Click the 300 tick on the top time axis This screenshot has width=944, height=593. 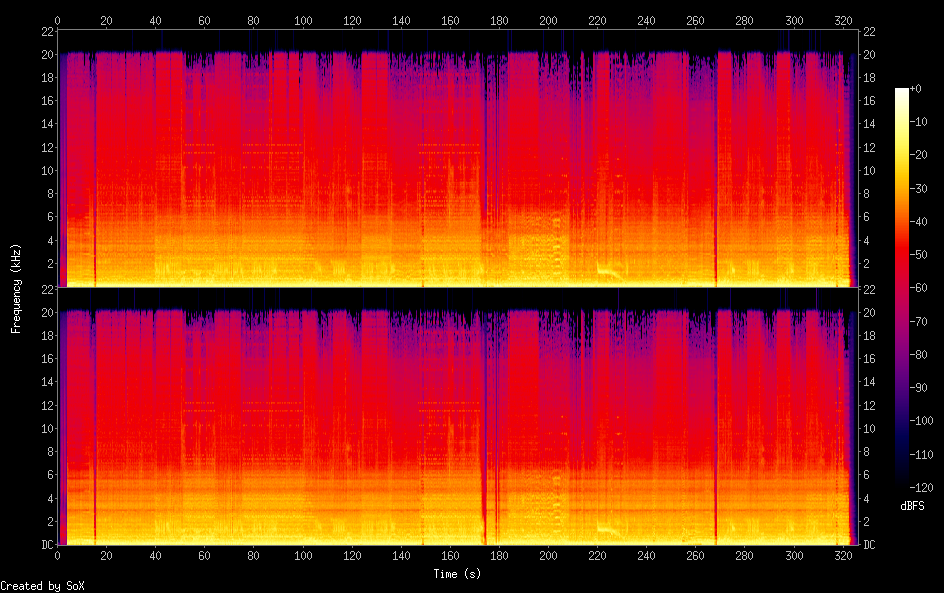click(x=794, y=20)
